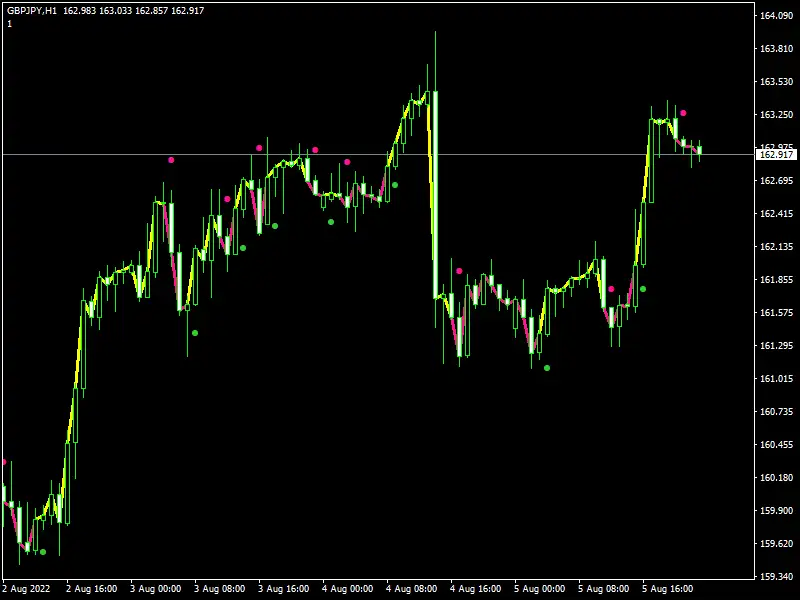Select the 160.180 price axis label
The image size is (800, 600).
pos(777,478)
